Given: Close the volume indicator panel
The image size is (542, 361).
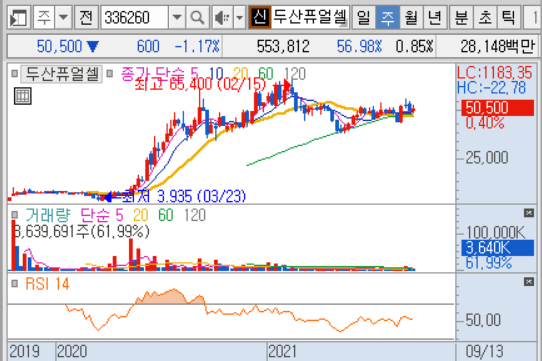Looking at the screenshot, I should click(529, 213).
